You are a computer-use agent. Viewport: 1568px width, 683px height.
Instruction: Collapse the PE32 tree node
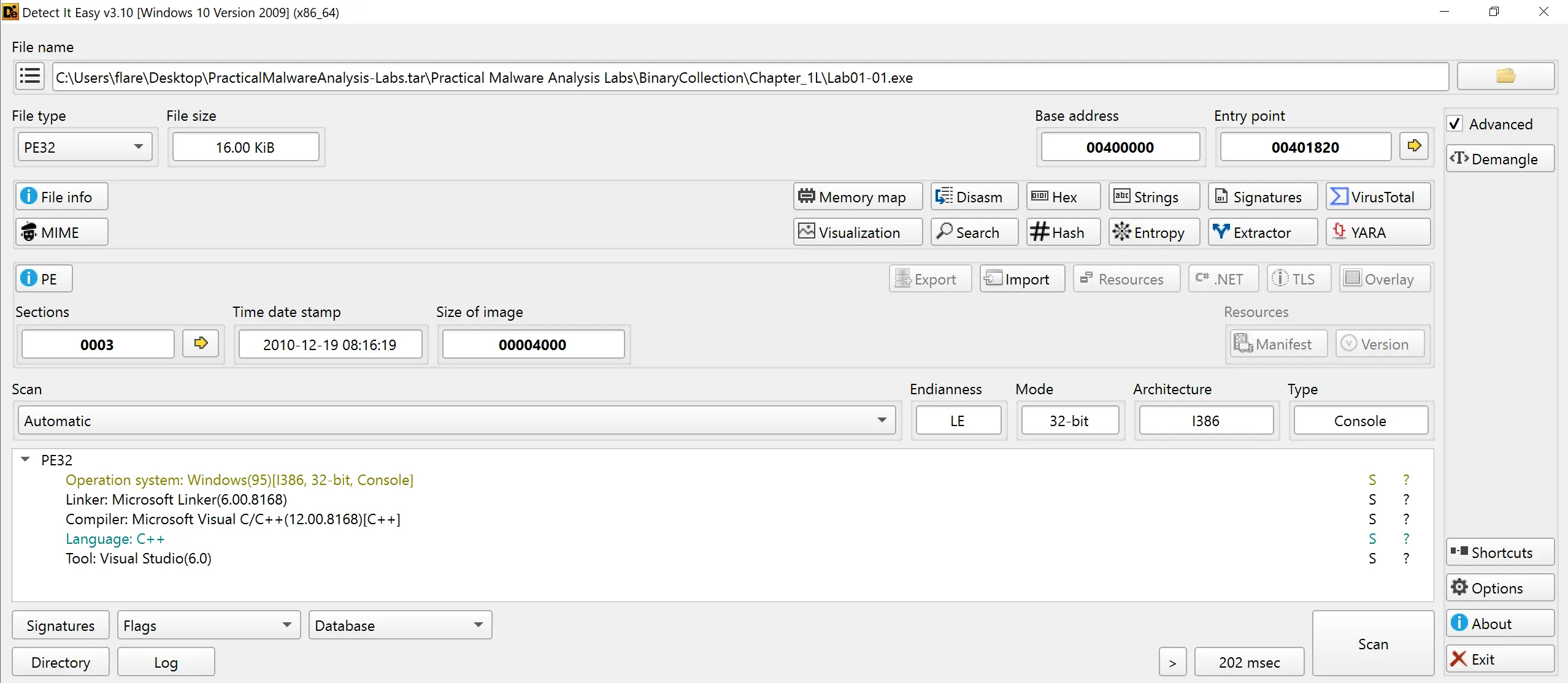(x=25, y=460)
